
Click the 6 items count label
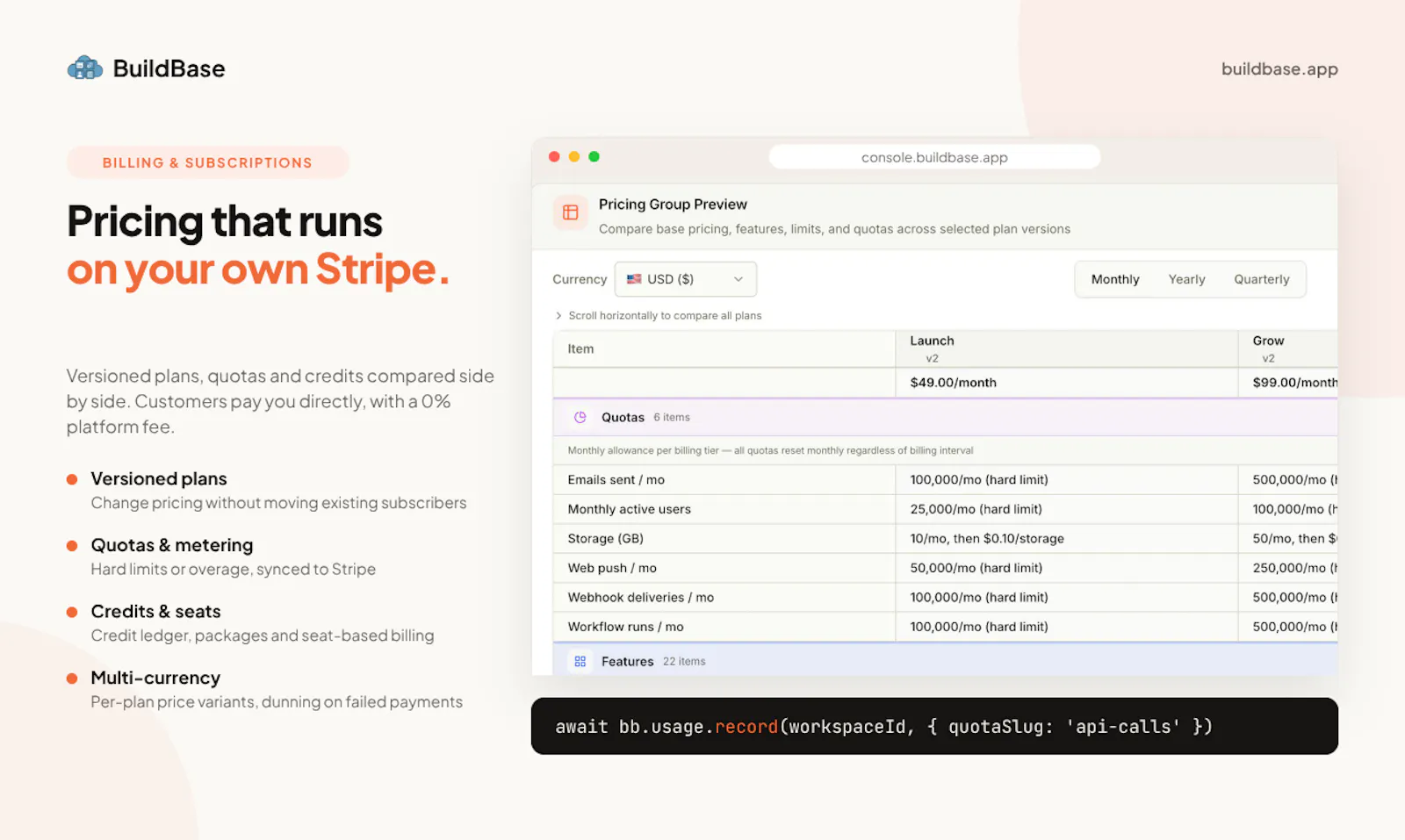(672, 418)
